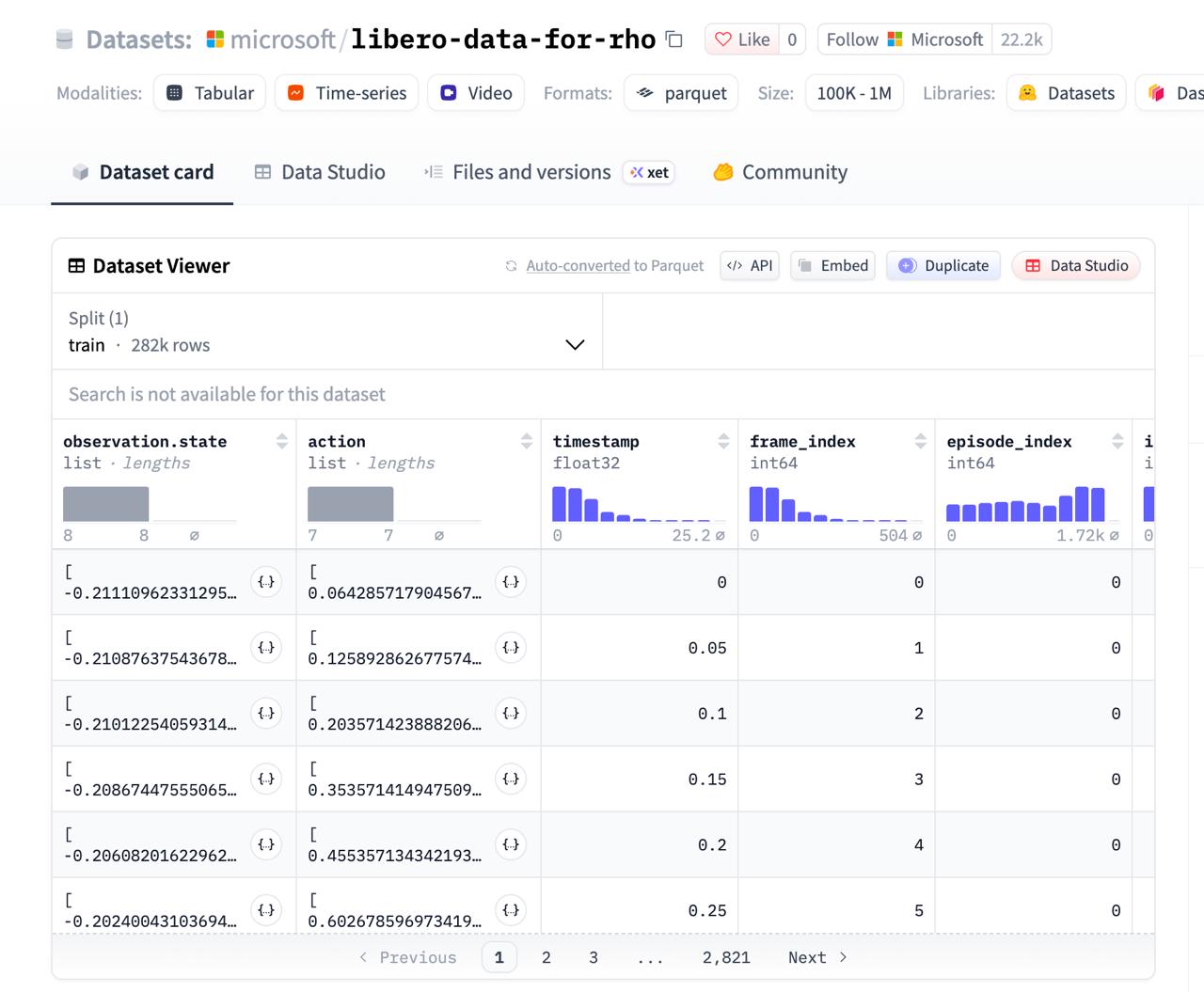Open the Datasets library tag
Image resolution: width=1204 pixels, height=992 pixels.
coord(1066,93)
